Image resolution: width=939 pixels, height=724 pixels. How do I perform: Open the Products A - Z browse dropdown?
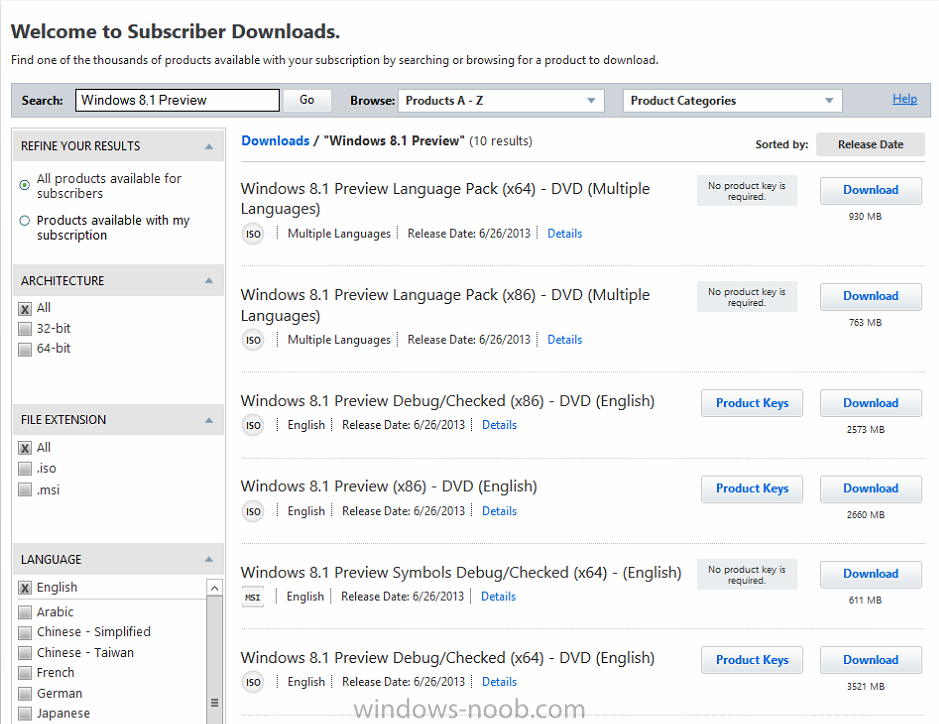click(x=501, y=101)
